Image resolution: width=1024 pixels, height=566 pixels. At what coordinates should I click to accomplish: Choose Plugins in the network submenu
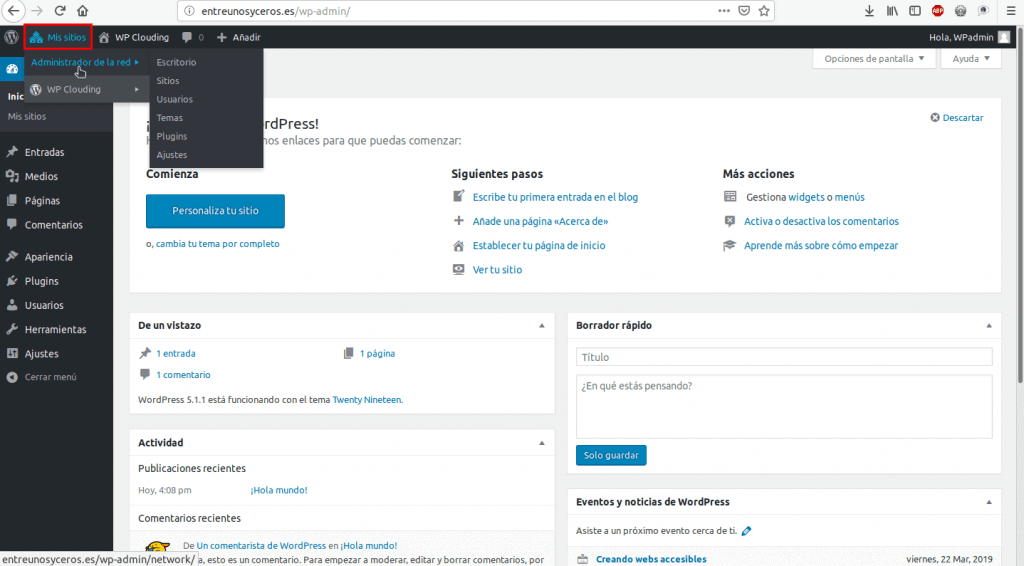[172, 136]
